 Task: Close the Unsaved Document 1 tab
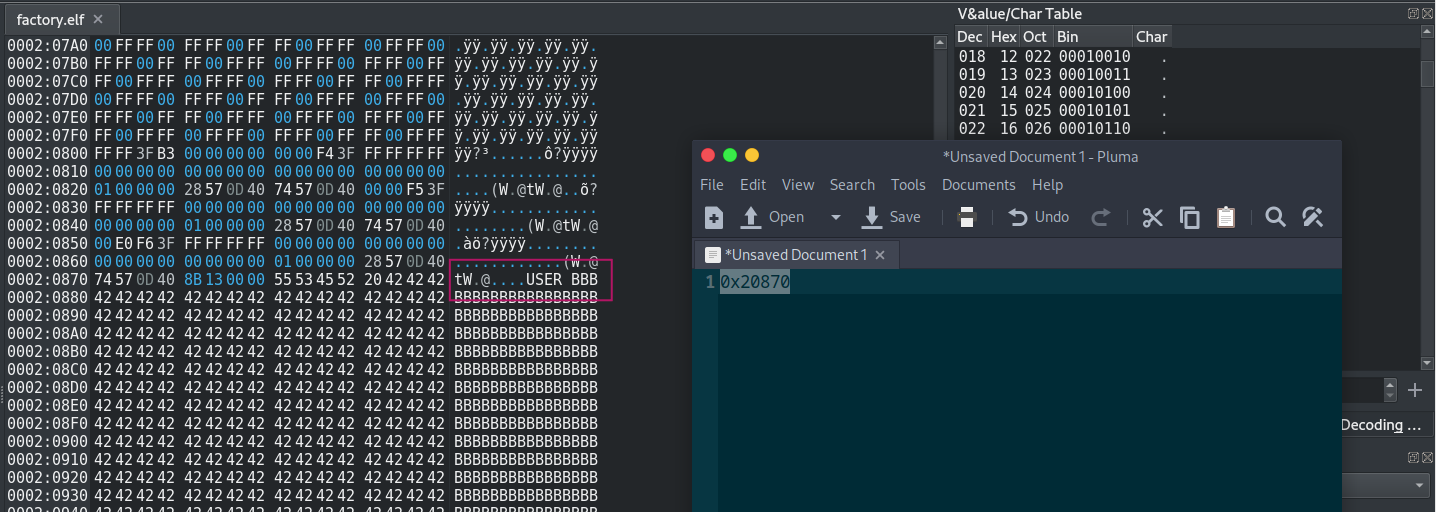pyautogui.click(x=880, y=255)
